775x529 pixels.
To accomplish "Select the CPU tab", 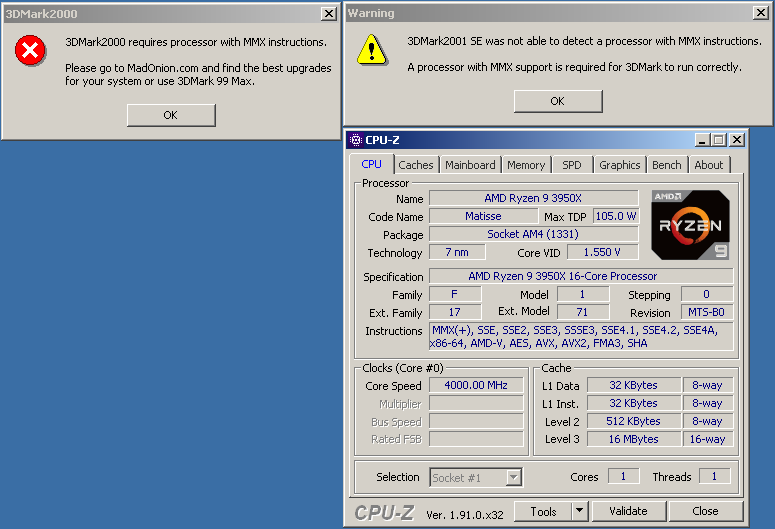I will (x=372, y=164).
